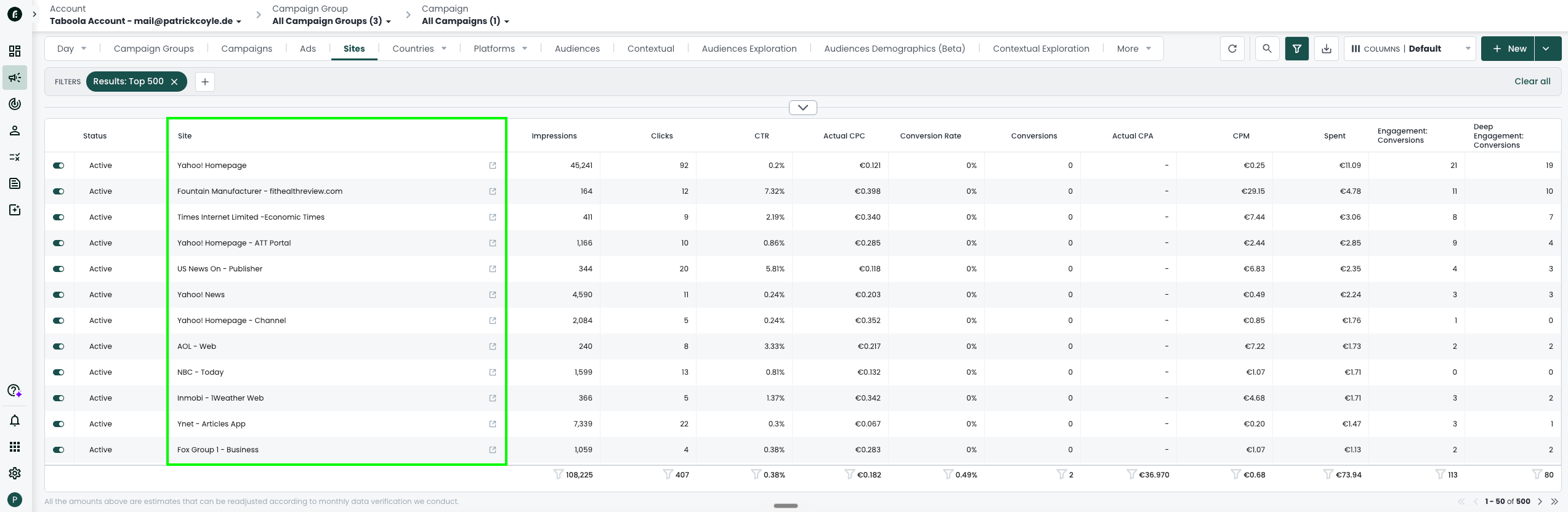Click the refresh data icon
1568x512 pixels.
pos(1232,49)
